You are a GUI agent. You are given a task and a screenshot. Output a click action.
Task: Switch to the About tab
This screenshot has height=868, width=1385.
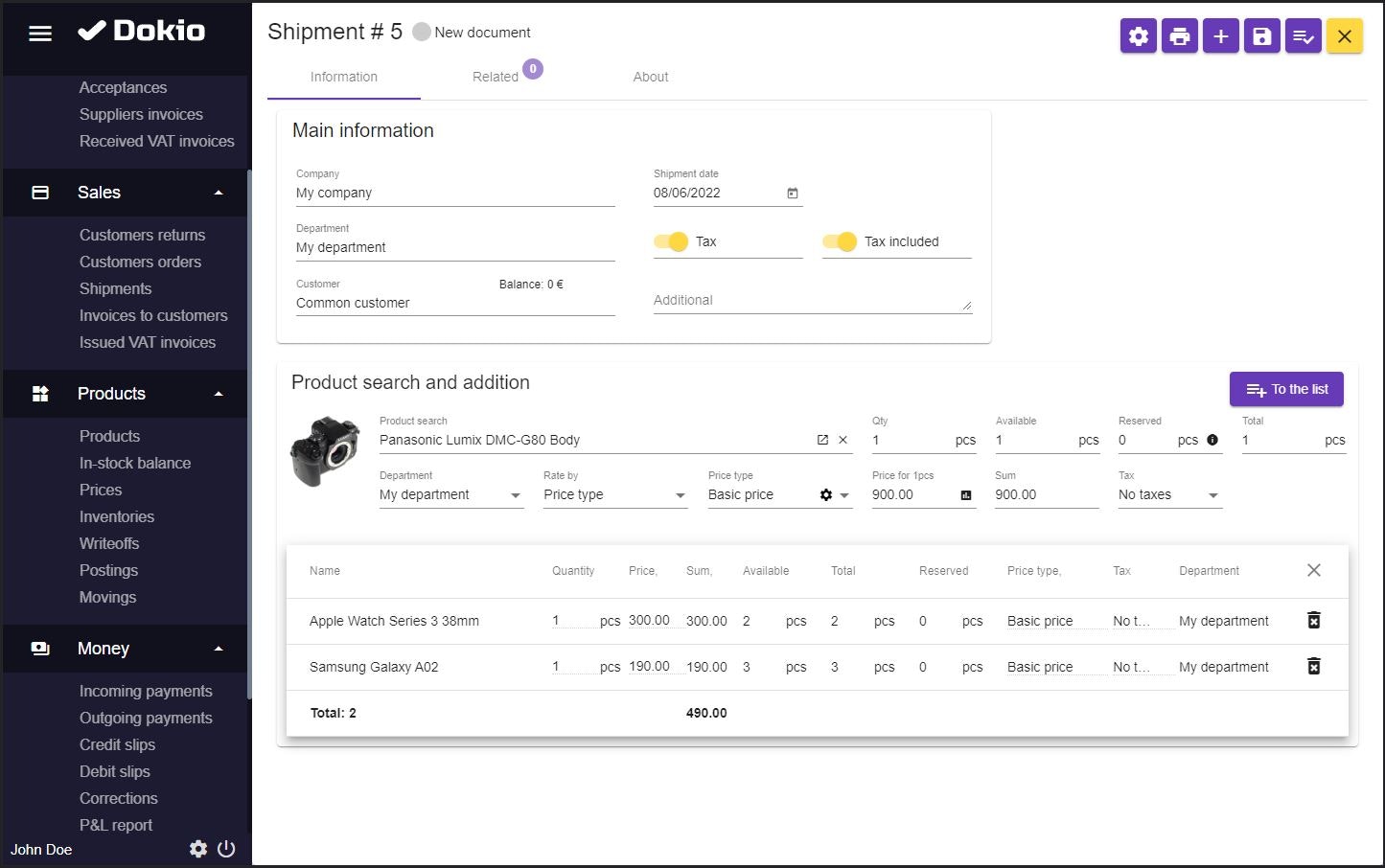651,77
